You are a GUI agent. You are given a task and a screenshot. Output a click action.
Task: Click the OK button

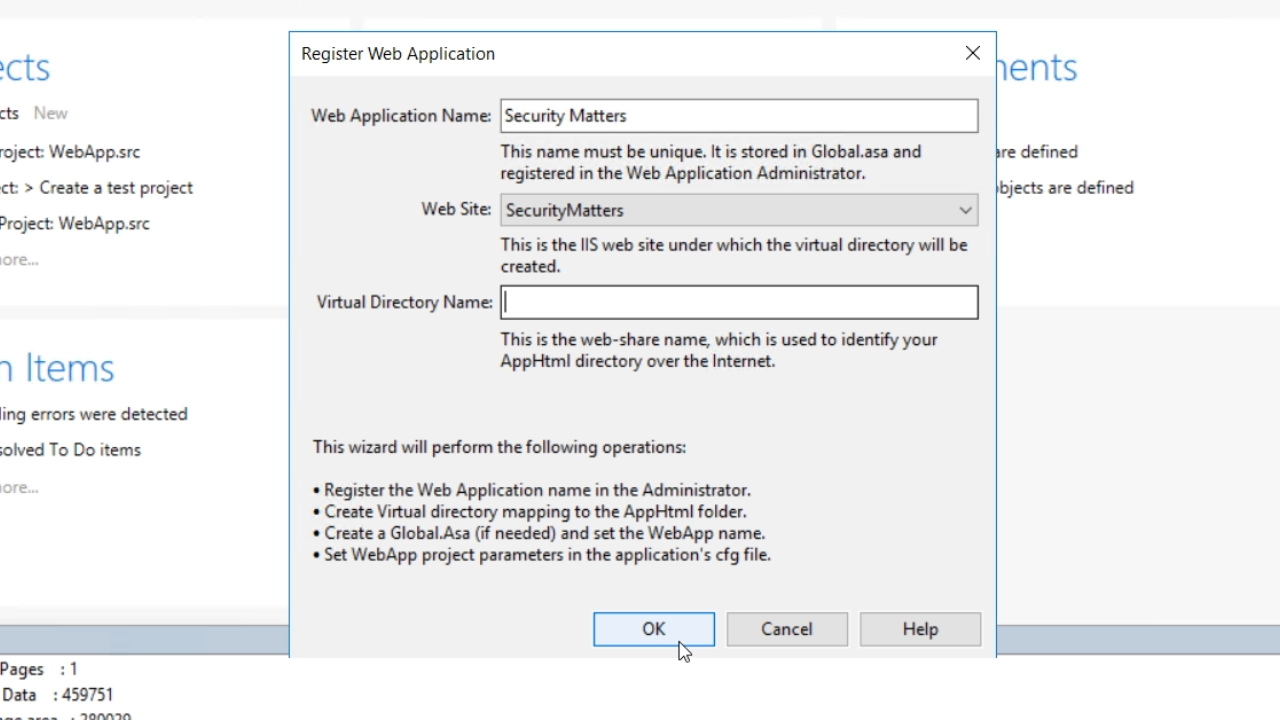[653, 629]
